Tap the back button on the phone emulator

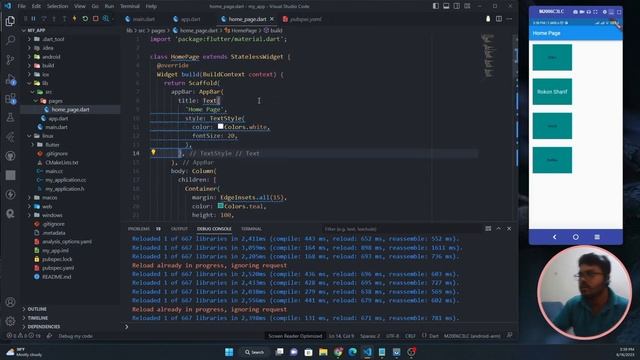click(x=554, y=237)
